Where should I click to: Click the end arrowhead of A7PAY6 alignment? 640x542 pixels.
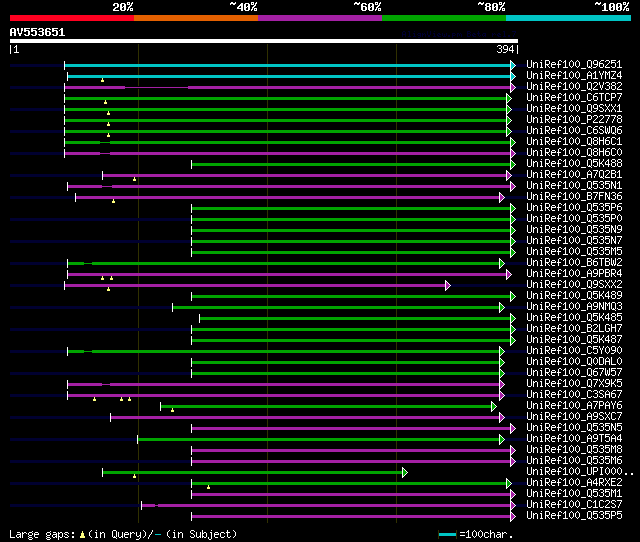(x=494, y=407)
